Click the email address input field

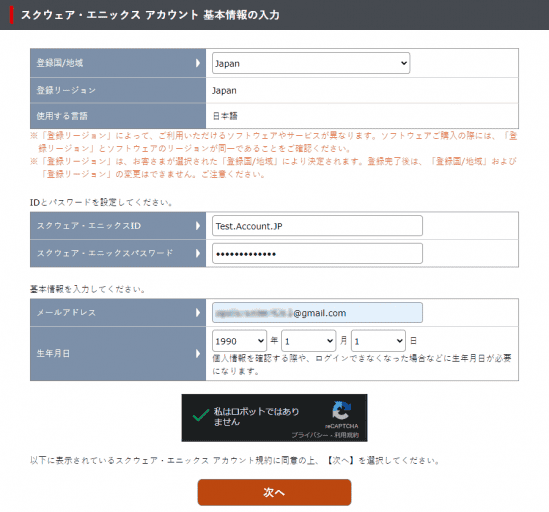317,312
